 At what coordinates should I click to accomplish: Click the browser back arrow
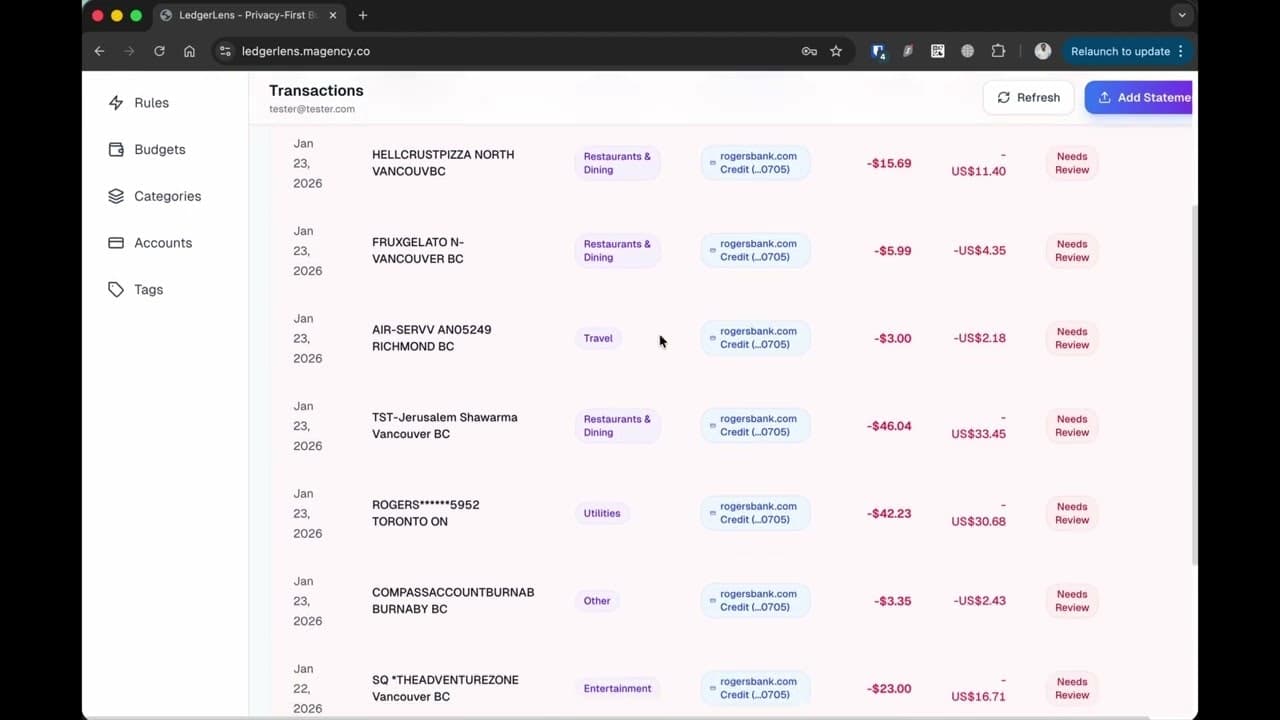coord(98,51)
